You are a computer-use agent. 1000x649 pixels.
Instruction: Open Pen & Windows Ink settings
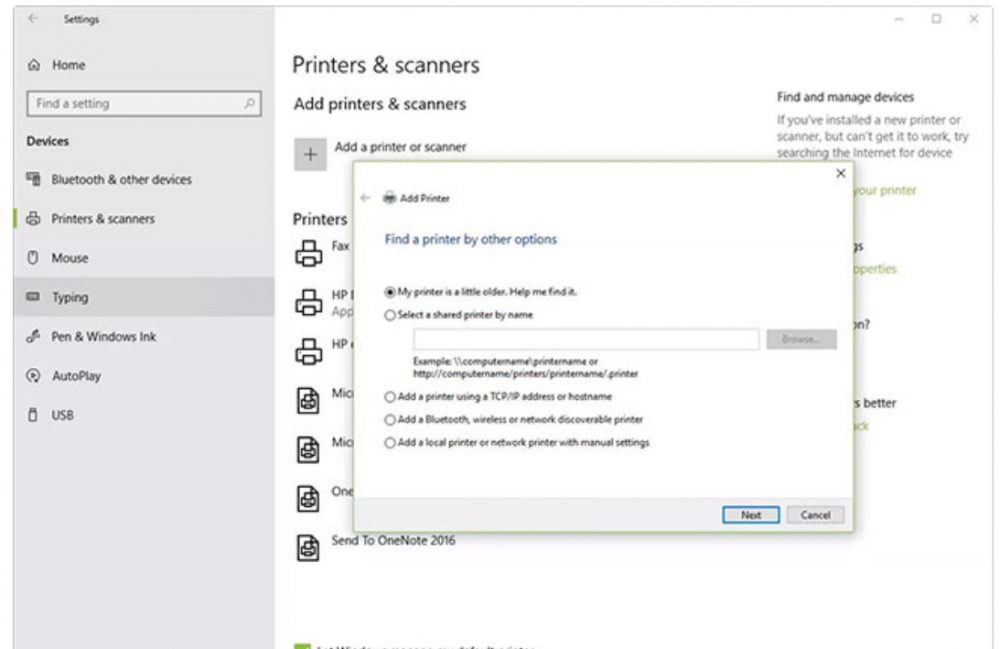[30, 336]
